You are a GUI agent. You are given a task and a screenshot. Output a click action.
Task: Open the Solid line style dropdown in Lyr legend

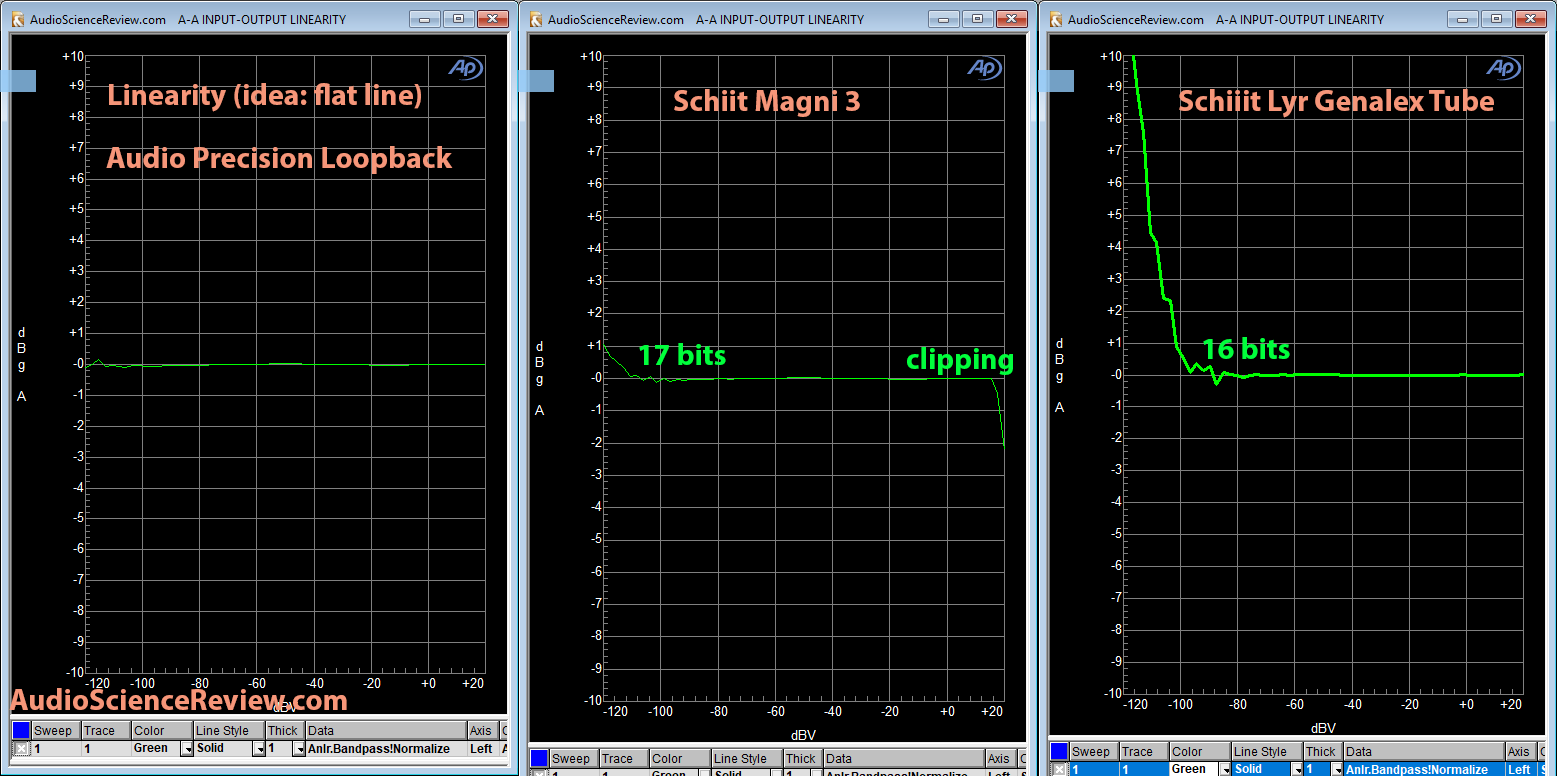point(1296,770)
